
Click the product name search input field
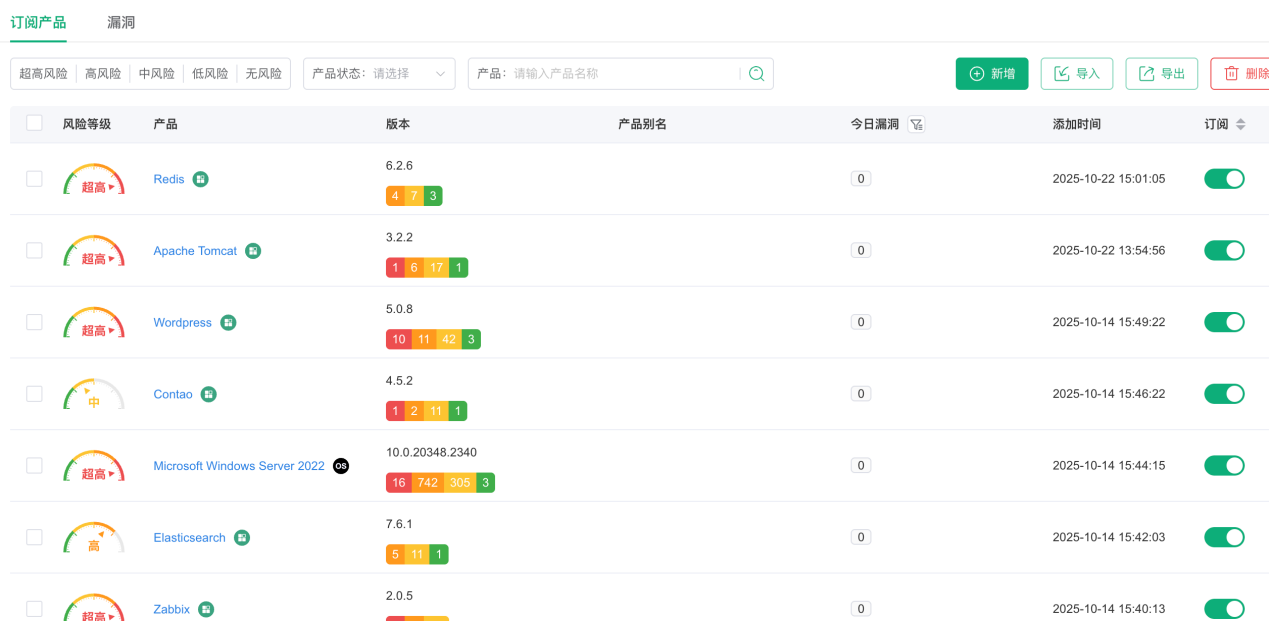623,73
